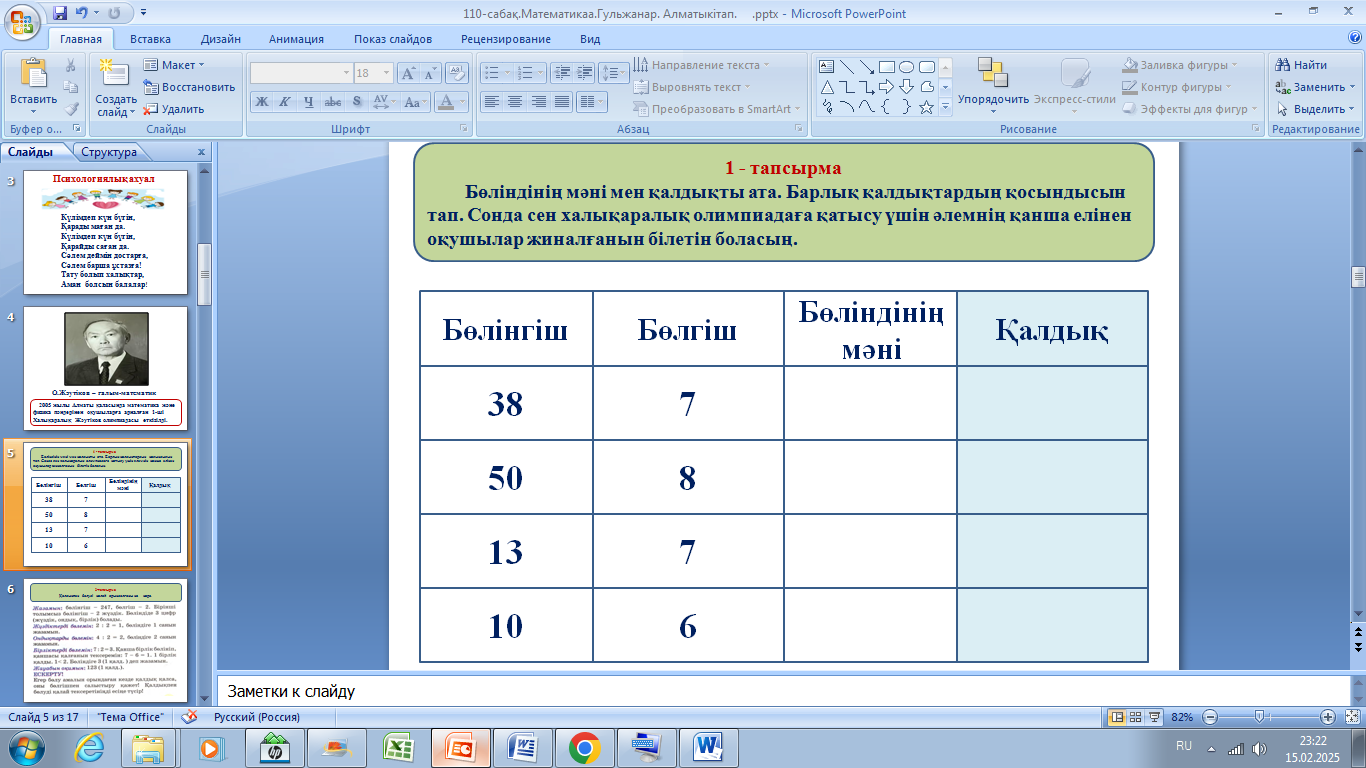Cut the selection with the scissors icon
The image size is (1366, 768).
[x=71, y=65]
